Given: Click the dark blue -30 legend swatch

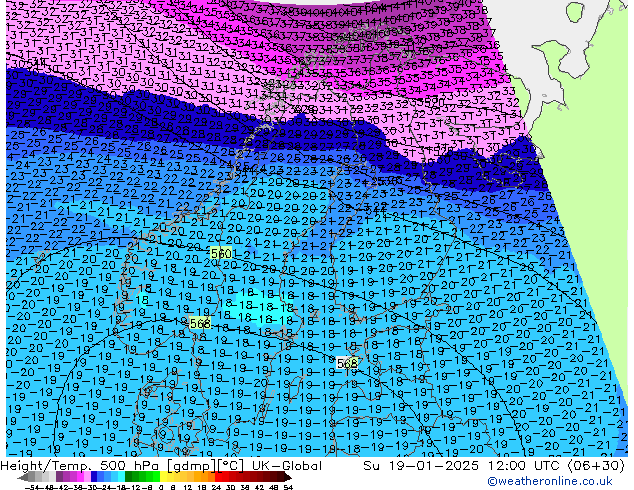Looking at the screenshot, I should [x=94, y=477].
